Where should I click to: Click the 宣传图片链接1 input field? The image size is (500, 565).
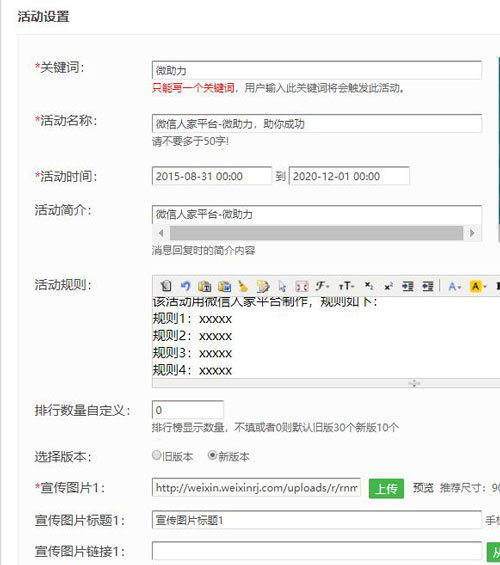tap(317, 551)
